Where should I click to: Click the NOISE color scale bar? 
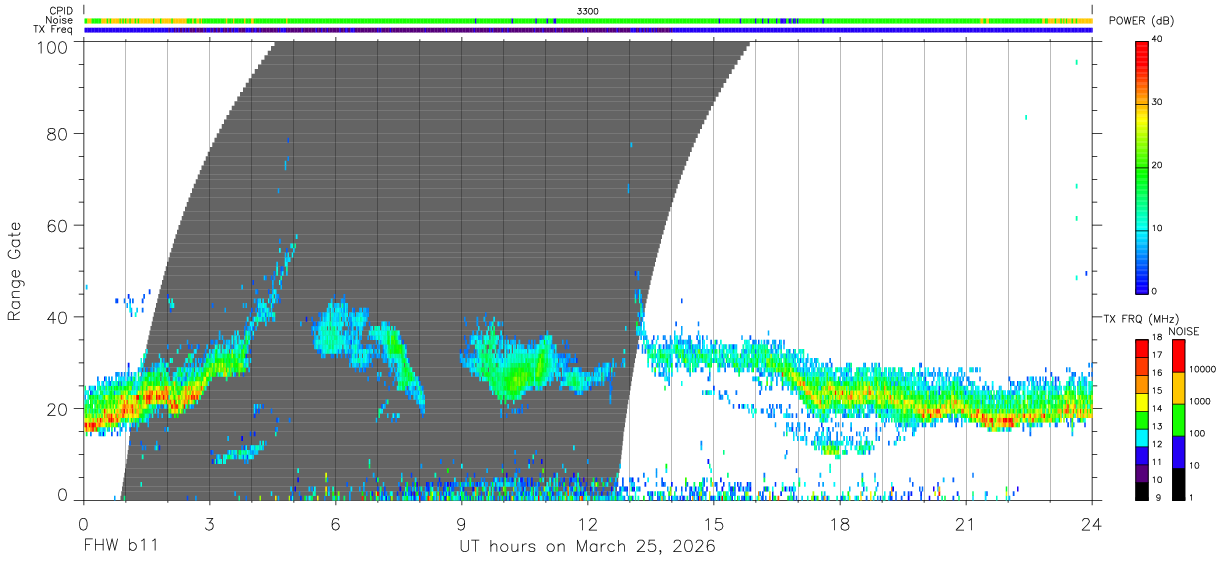pyautogui.click(x=1177, y=420)
